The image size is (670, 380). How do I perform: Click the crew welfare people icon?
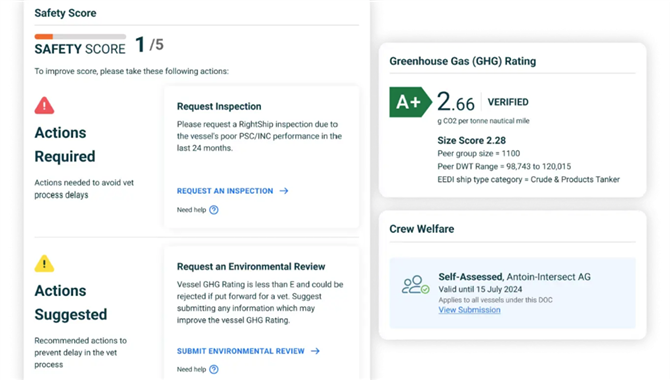tap(415, 285)
